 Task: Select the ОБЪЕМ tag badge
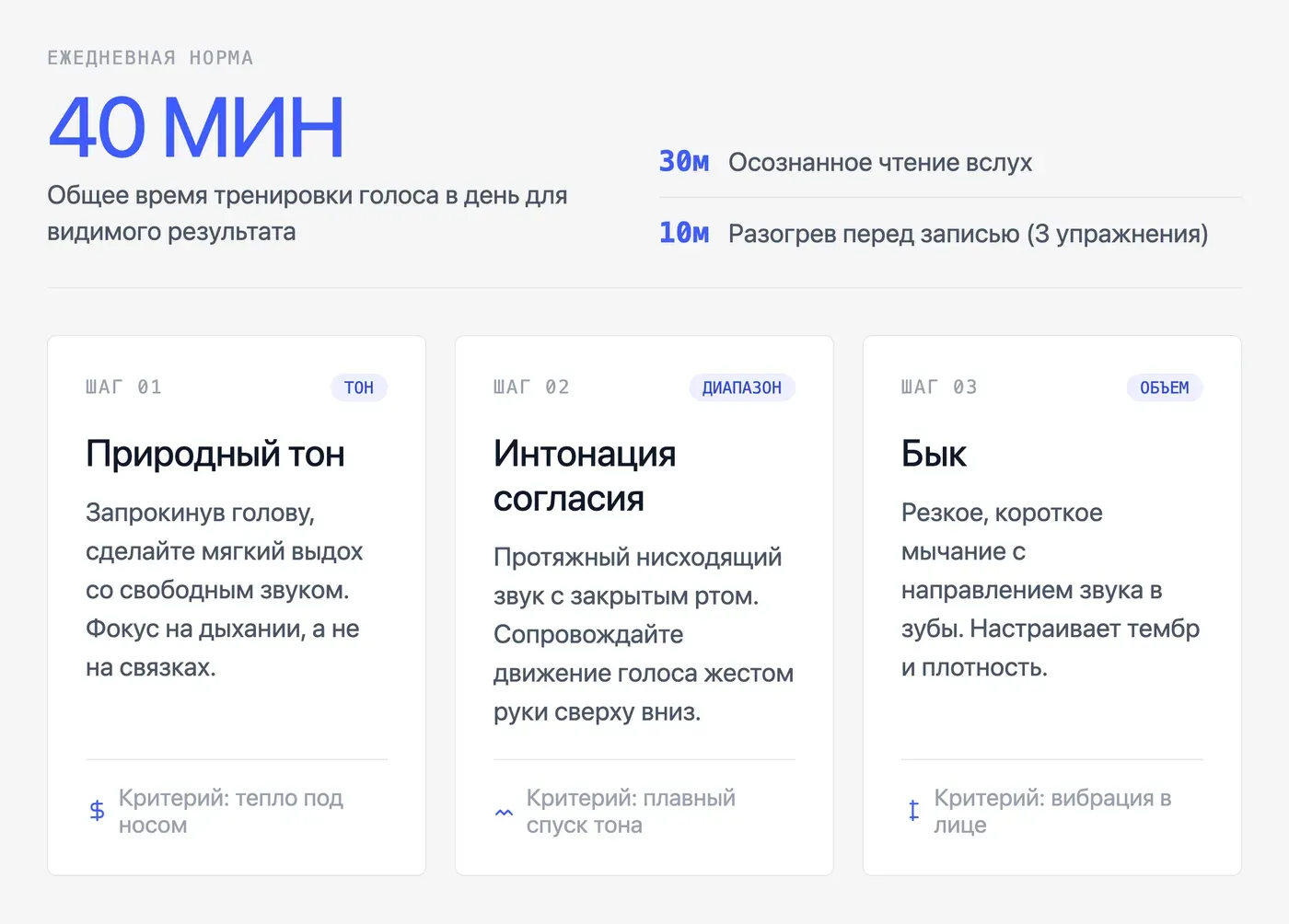(x=1165, y=387)
